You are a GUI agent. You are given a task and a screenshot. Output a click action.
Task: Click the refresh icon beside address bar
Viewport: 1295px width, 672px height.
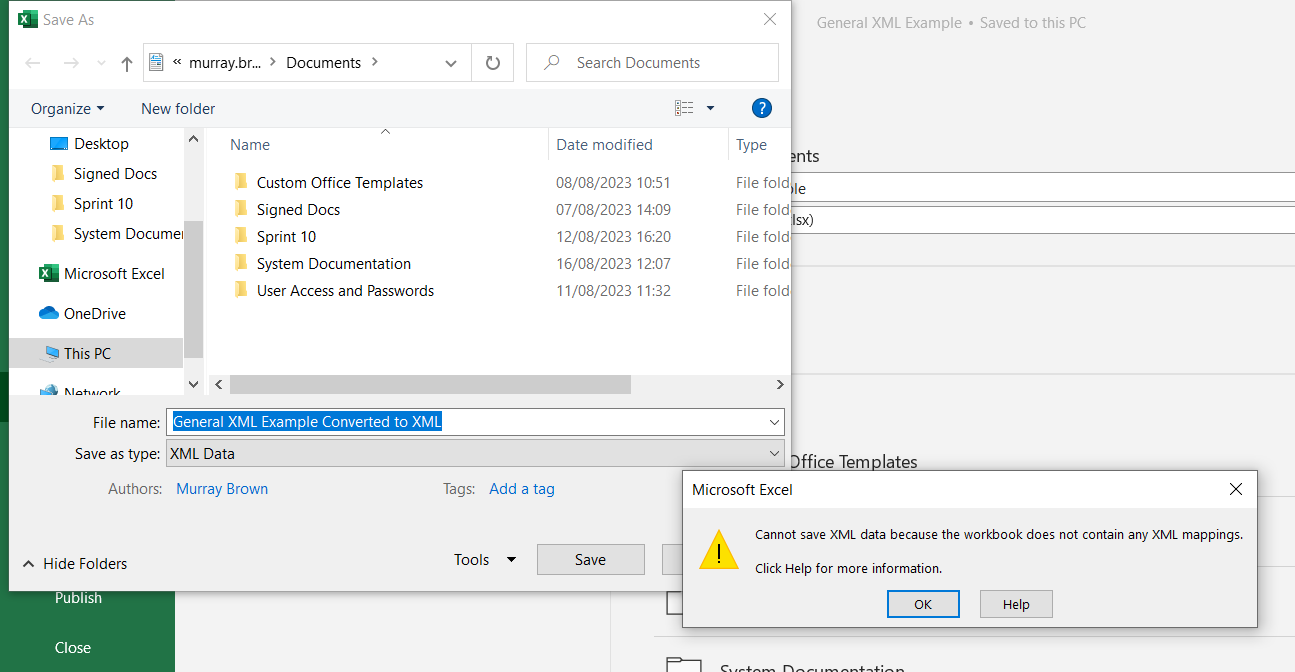click(492, 63)
